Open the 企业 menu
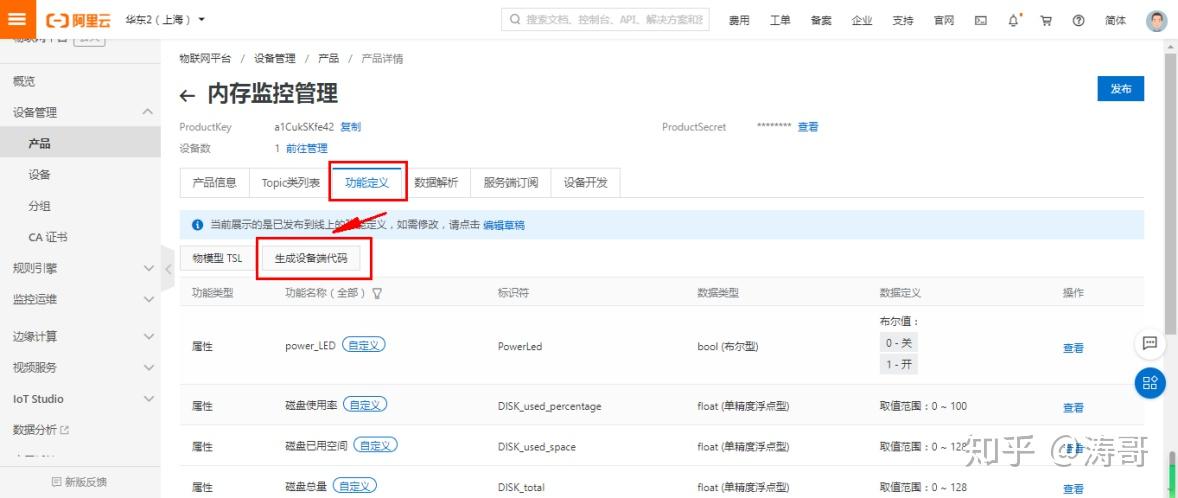 pos(862,20)
